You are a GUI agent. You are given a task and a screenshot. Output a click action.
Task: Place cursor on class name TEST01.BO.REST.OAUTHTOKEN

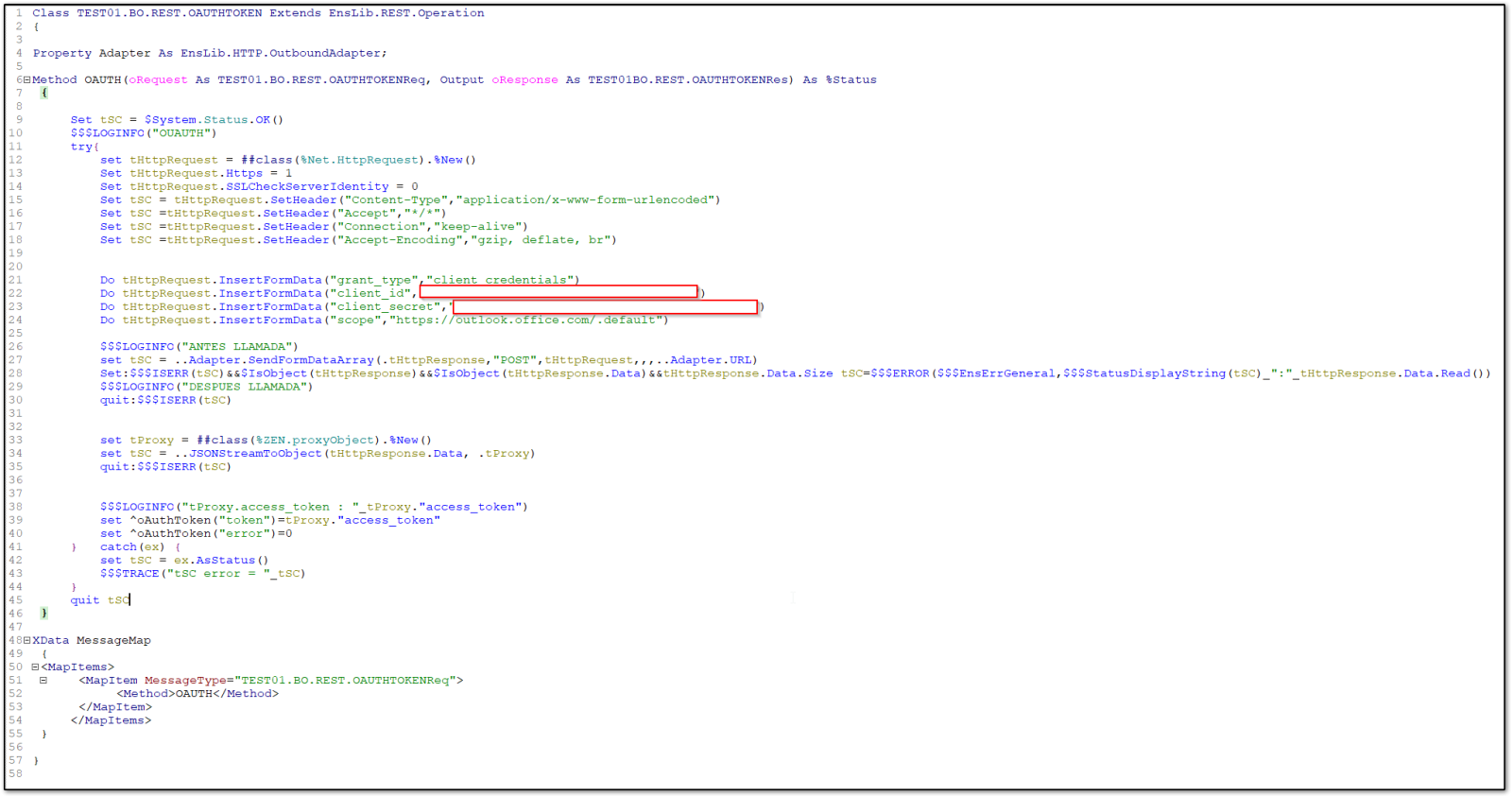pos(169,13)
